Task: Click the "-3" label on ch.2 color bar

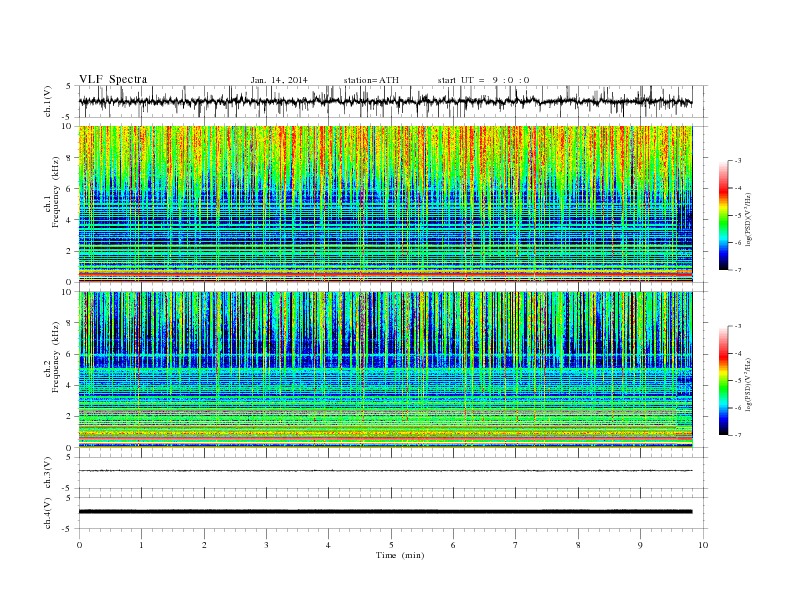Action: 737,326
